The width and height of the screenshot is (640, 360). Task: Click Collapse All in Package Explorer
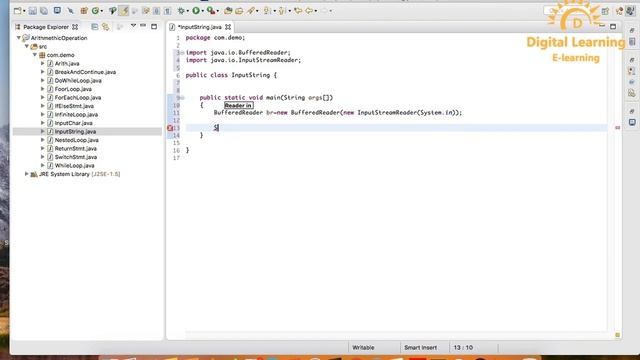[x=95, y=27]
